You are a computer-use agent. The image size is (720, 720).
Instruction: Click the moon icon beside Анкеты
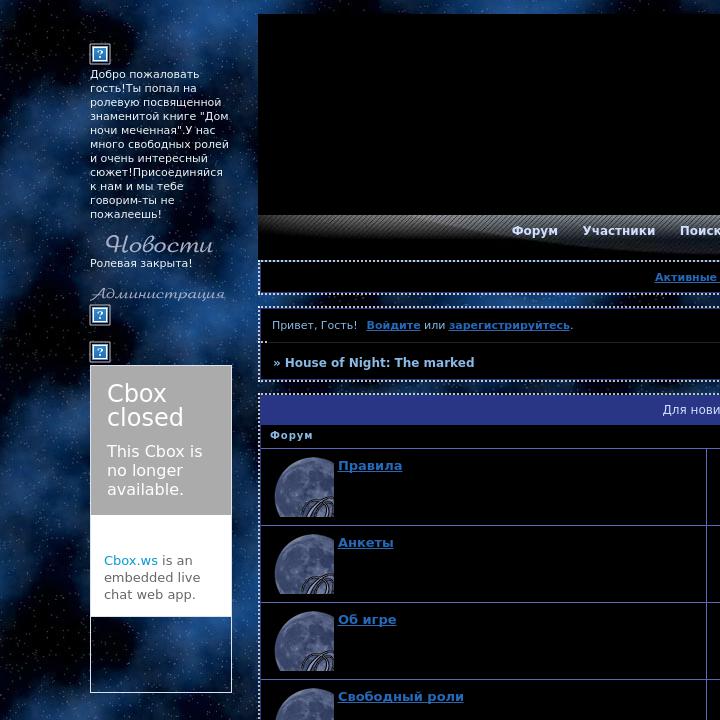click(x=304, y=564)
